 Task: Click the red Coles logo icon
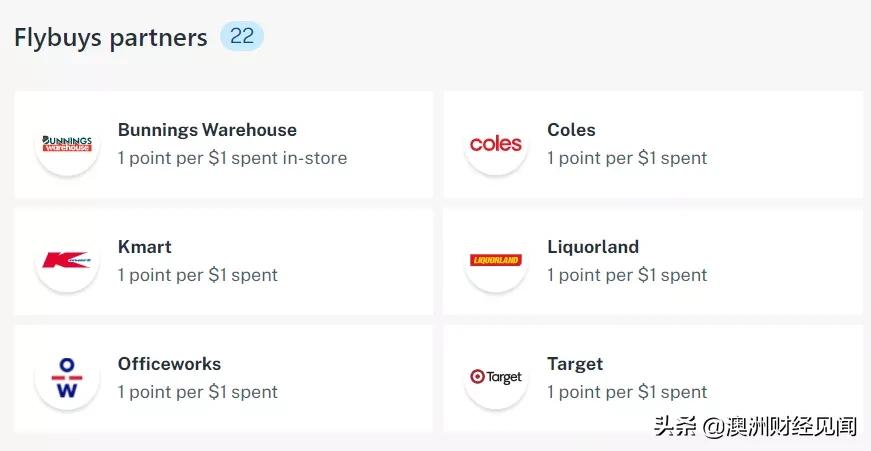(x=496, y=144)
